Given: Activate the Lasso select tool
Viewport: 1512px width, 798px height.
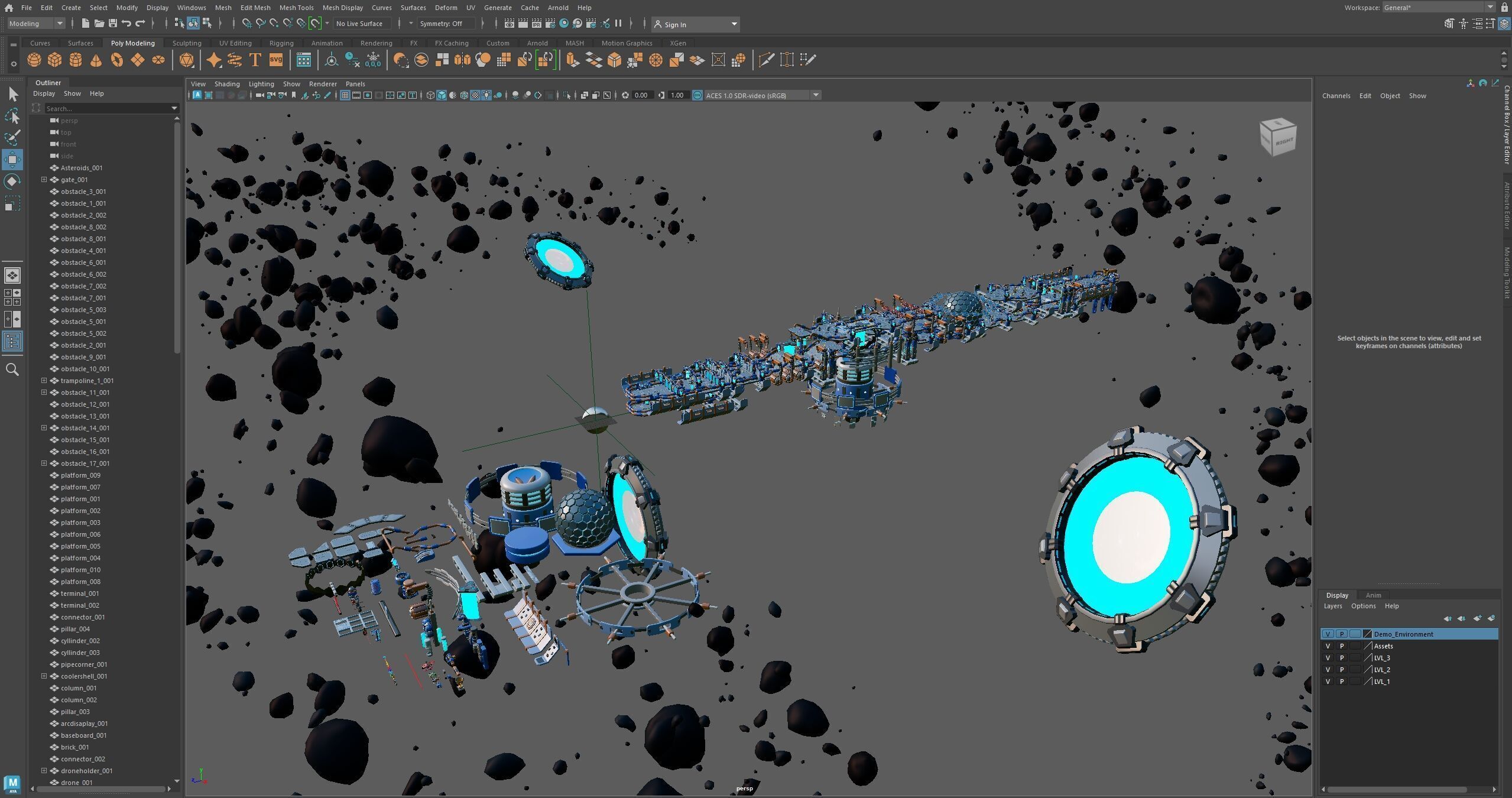Looking at the screenshot, I should coord(12,116).
